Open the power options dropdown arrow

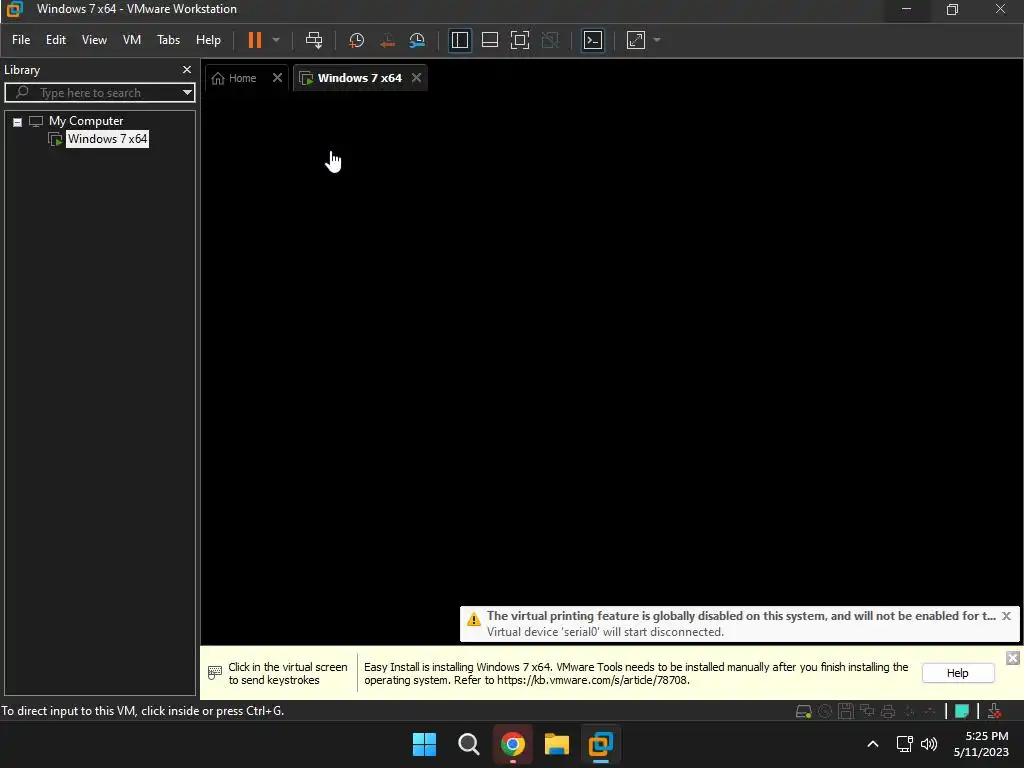point(276,40)
